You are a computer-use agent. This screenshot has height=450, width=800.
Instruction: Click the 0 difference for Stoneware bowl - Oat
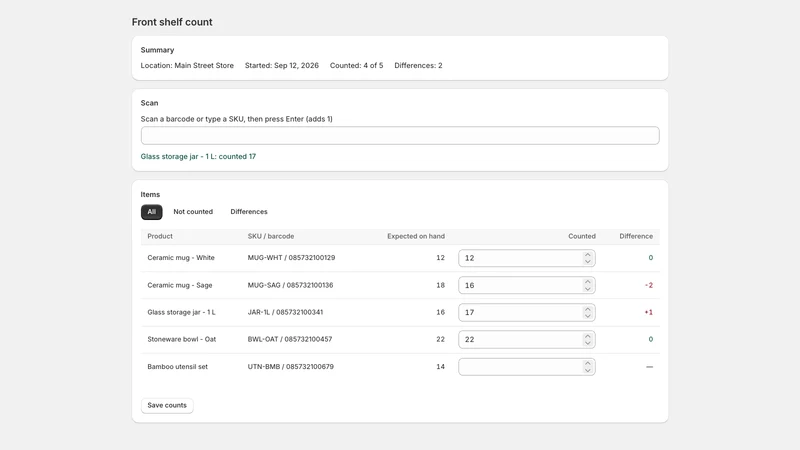pyautogui.click(x=651, y=339)
